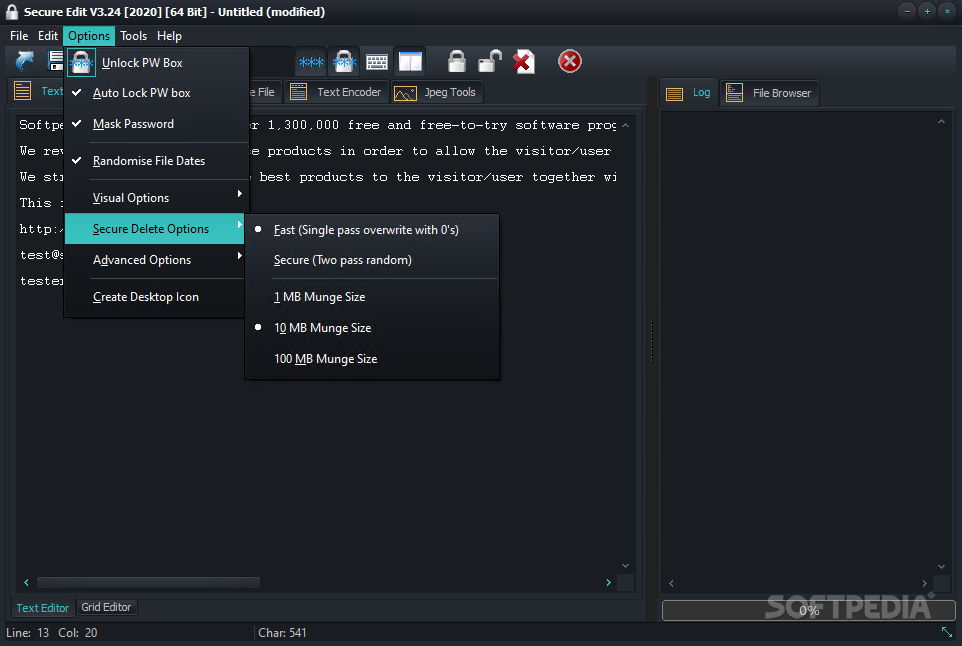Switch to the Log tab
Screen dimensions: 962x646
pos(690,93)
